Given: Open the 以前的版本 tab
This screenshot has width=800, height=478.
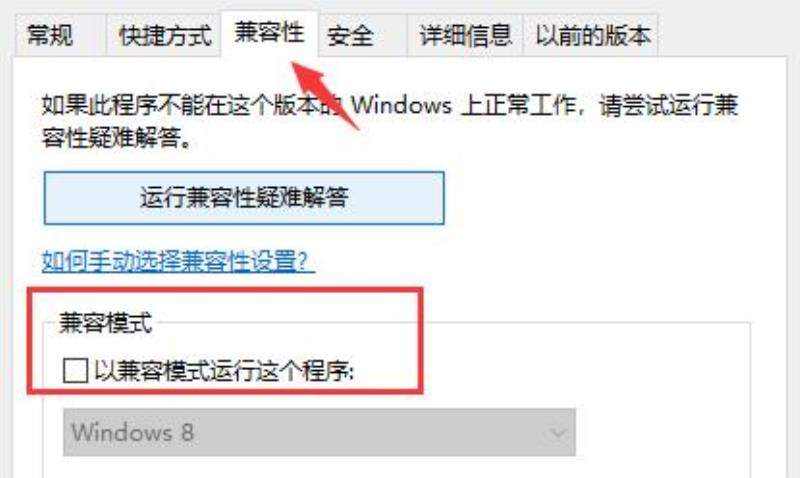Looking at the screenshot, I should click(x=590, y=35).
